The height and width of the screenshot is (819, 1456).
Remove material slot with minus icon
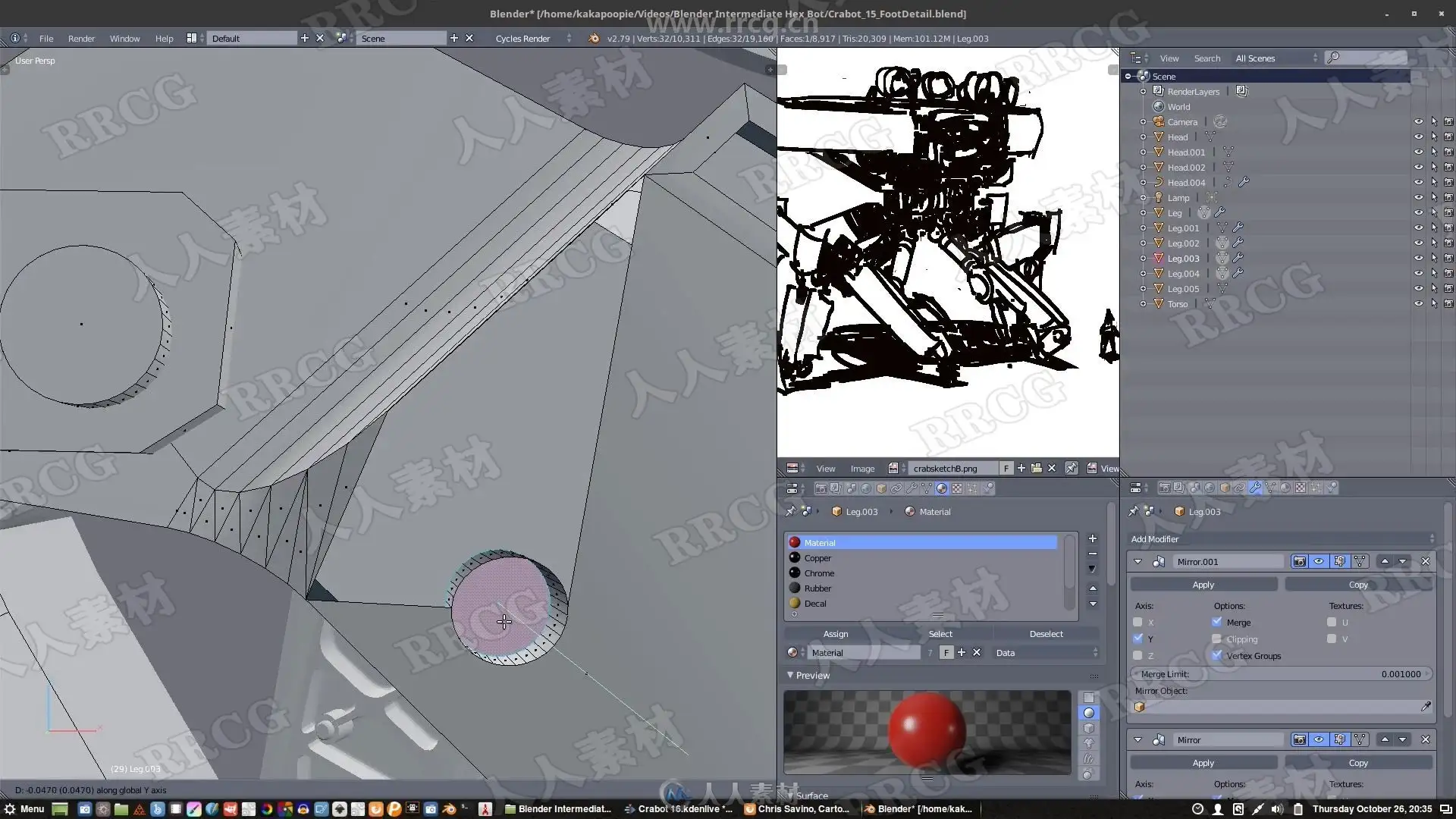1093,554
